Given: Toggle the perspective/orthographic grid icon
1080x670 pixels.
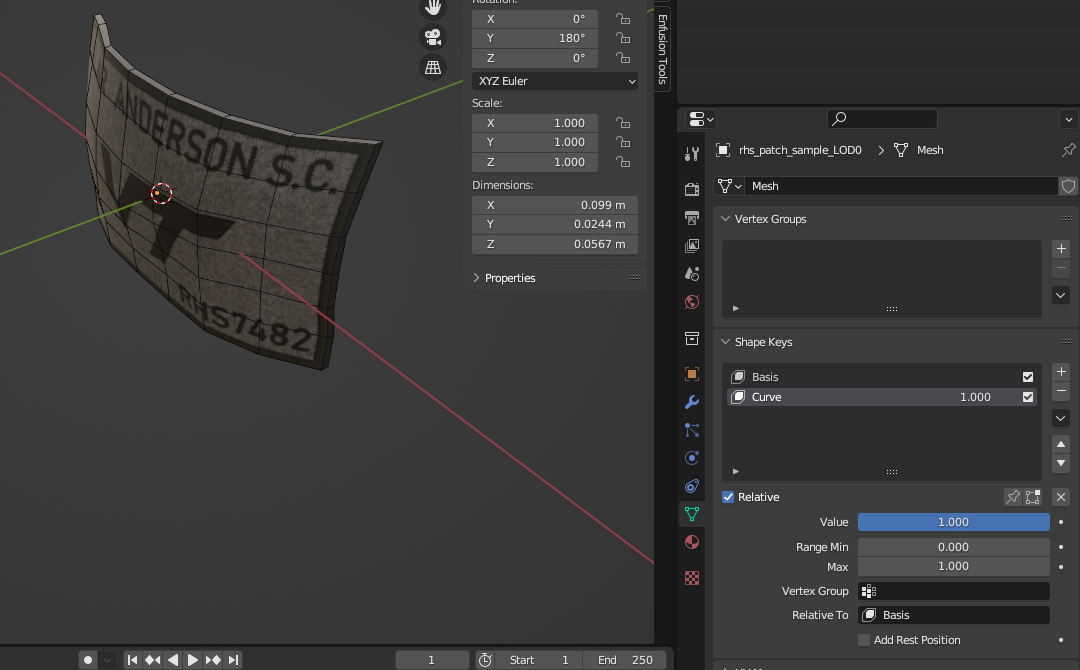Looking at the screenshot, I should tap(433, 67).
